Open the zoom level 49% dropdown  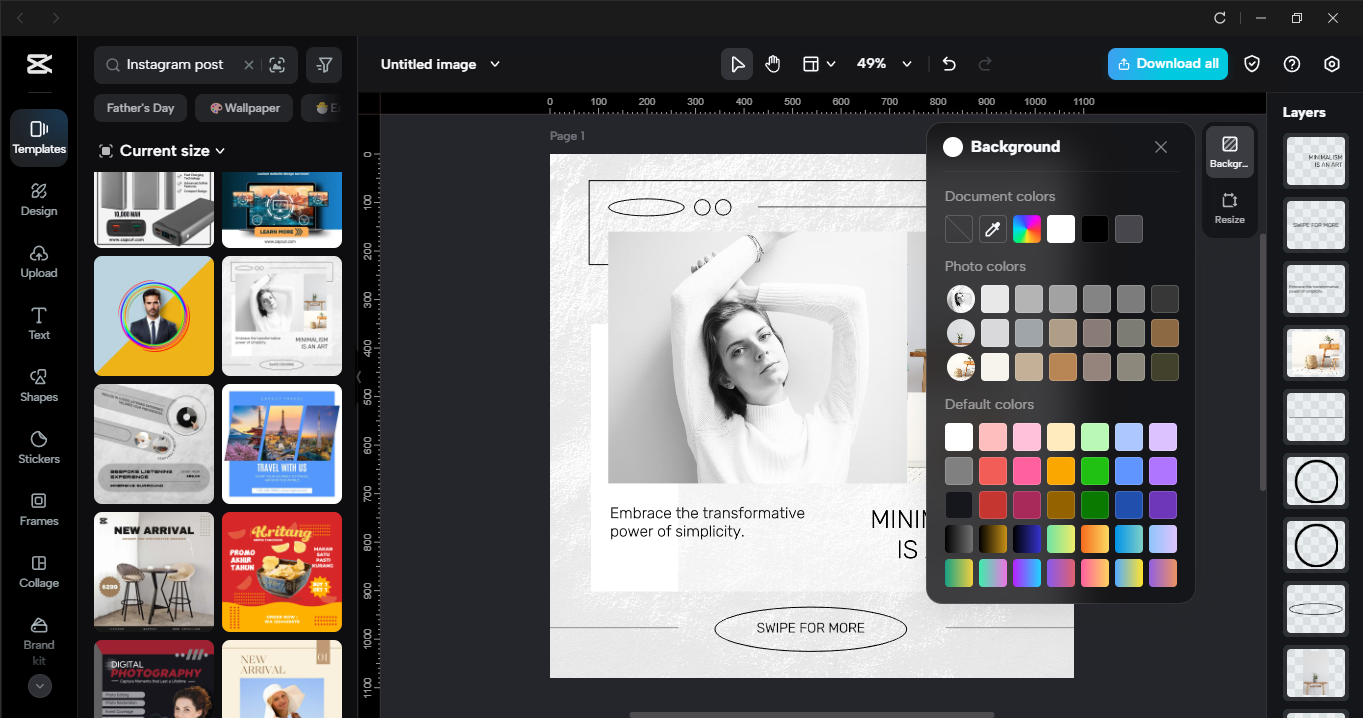[884, 63]
